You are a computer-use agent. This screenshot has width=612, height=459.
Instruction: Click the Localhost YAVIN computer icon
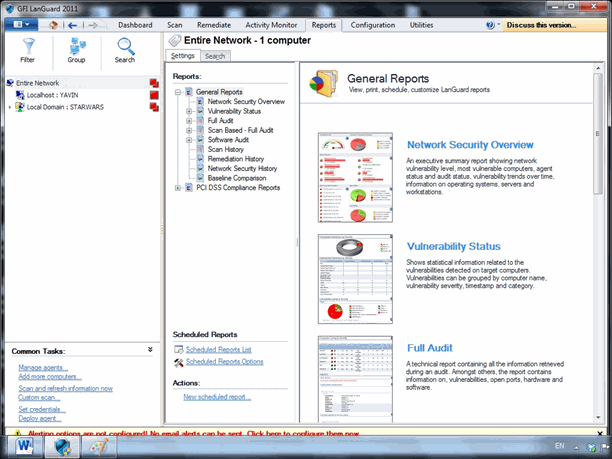pos(20,95)
